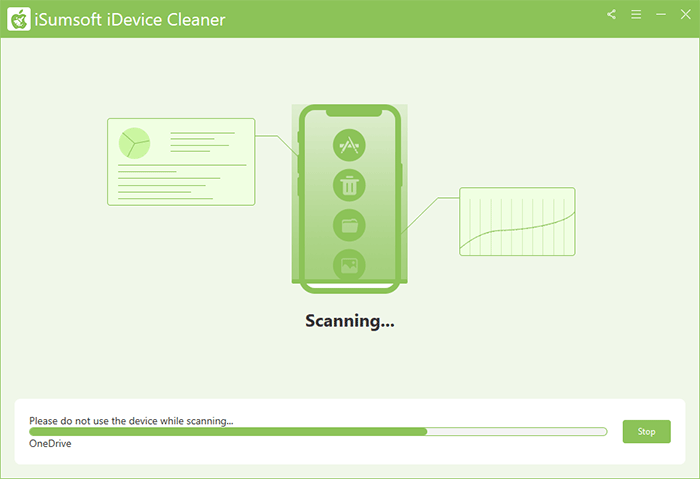Click the photo icon on phone
700x479 pixels.
tap(349, 264)
